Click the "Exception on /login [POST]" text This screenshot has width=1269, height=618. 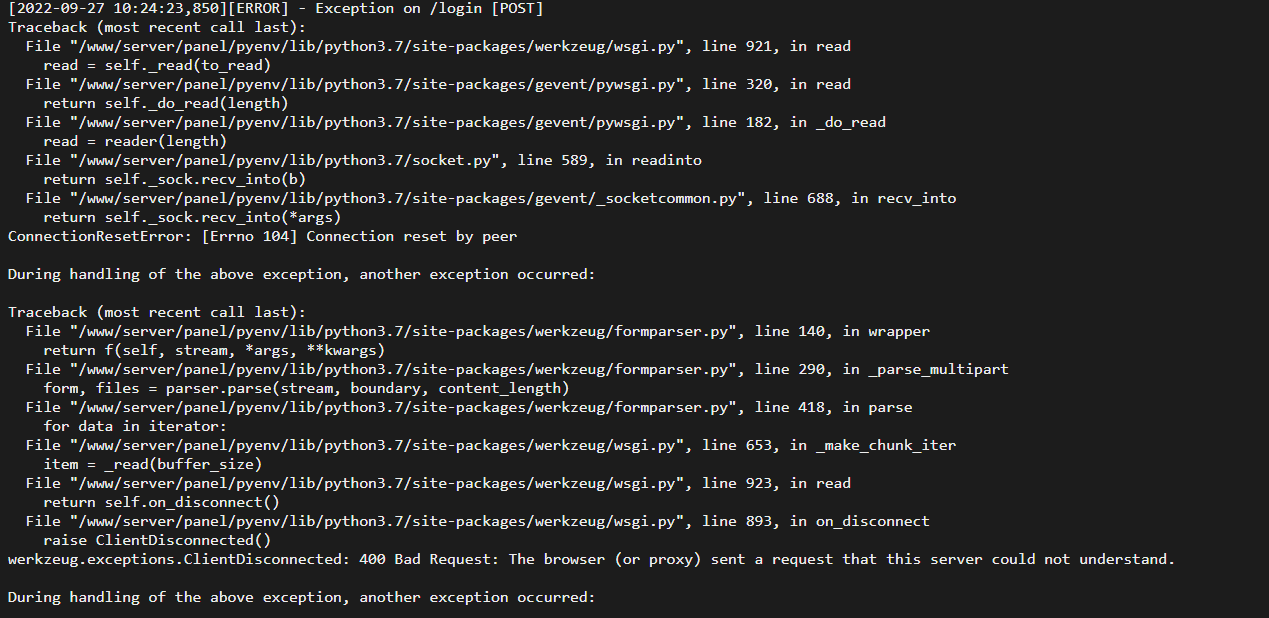429,9
